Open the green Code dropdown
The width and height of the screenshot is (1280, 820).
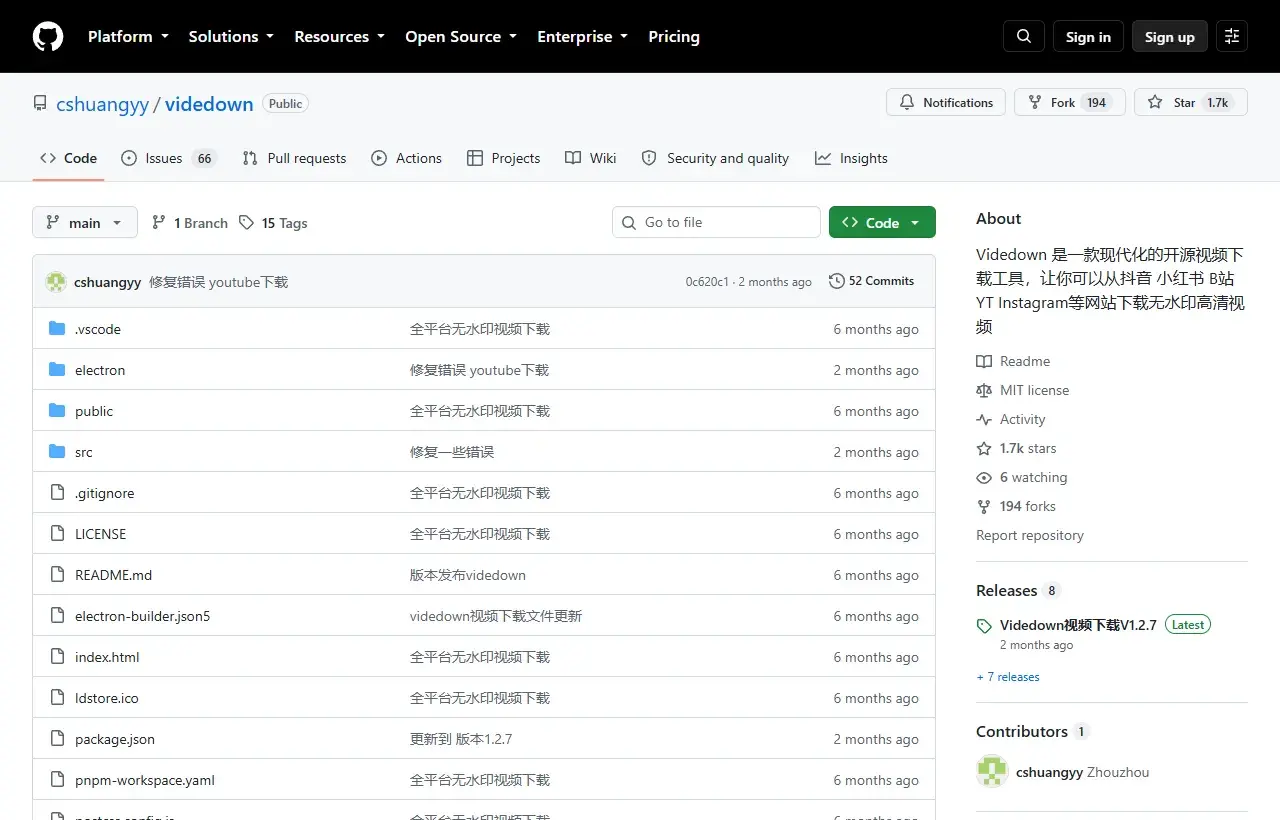tap(882, 222)
